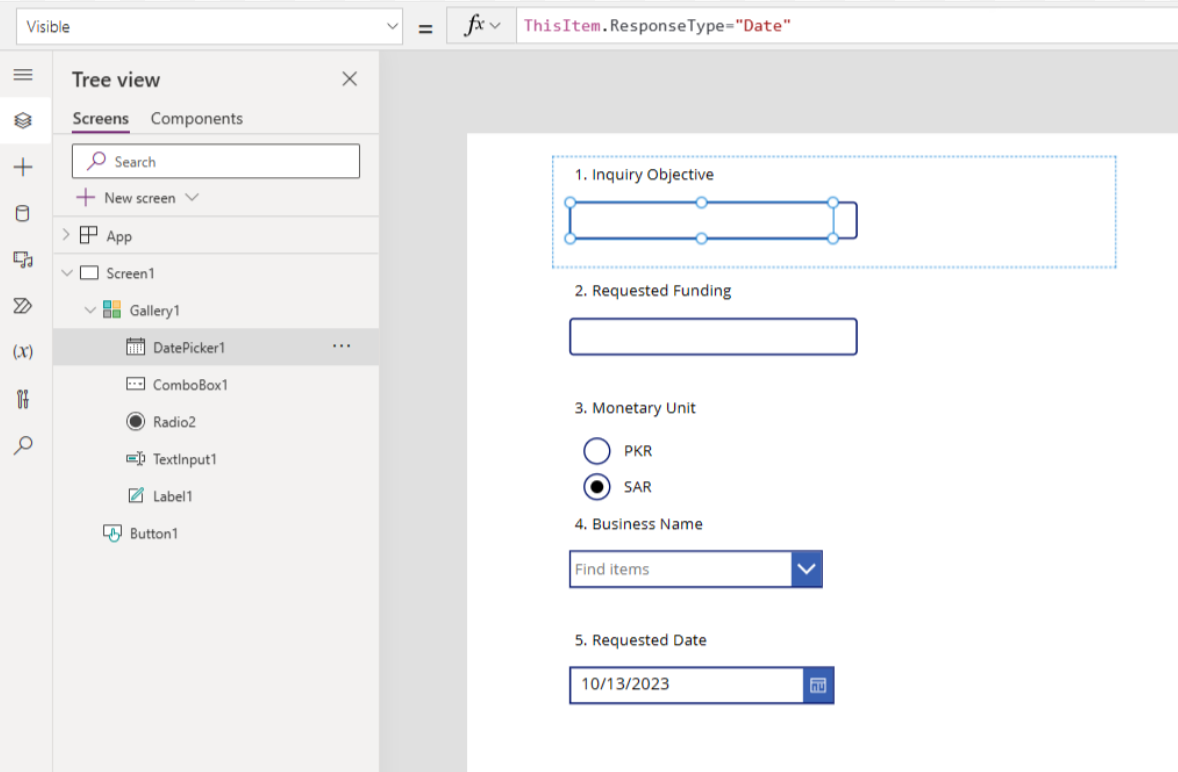1178x772 pixels.
Task: Collapse the Gallery1 tree node
Action: [90, 311]
